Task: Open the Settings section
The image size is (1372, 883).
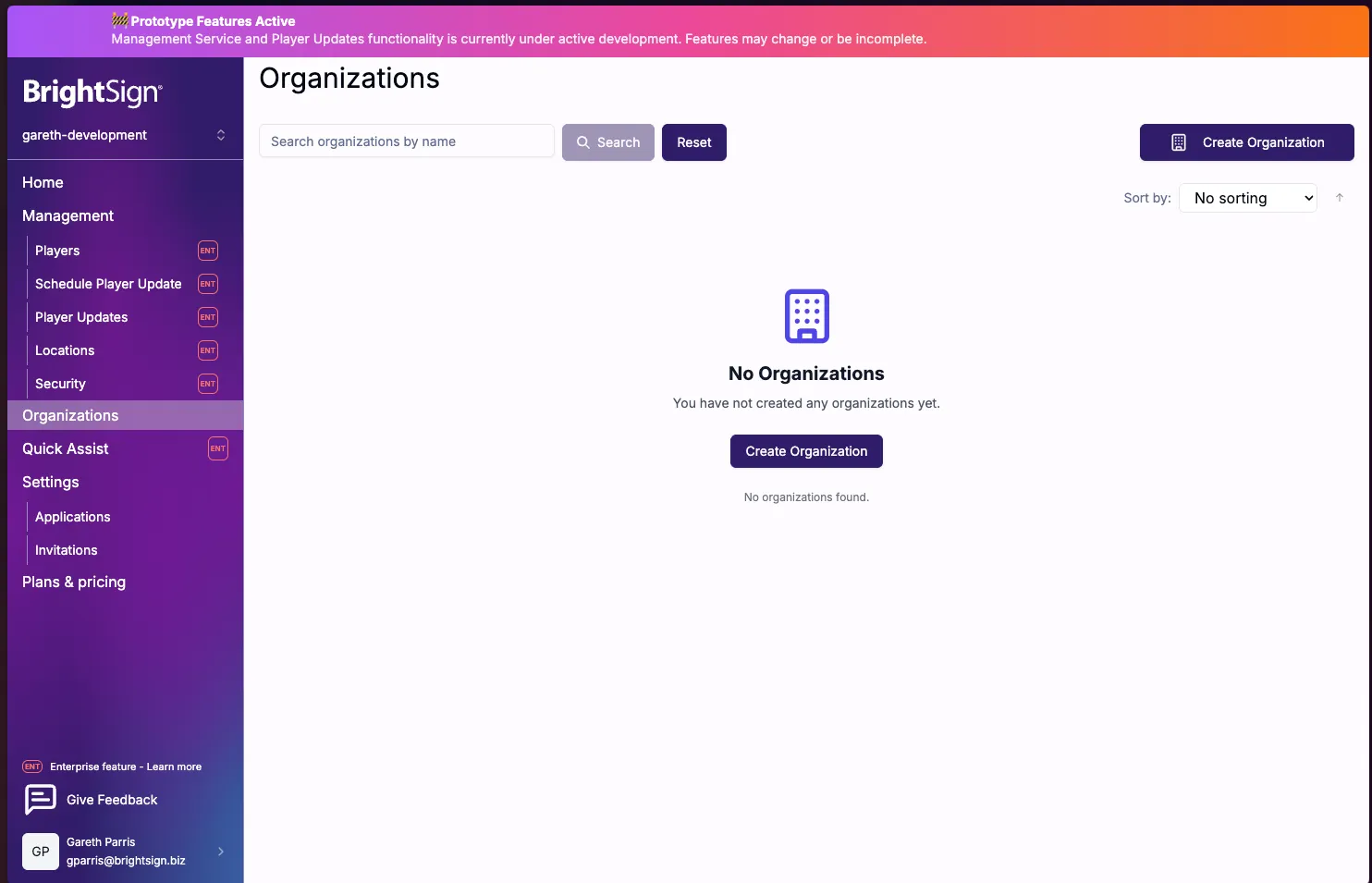Action: [x=51, y=482]
